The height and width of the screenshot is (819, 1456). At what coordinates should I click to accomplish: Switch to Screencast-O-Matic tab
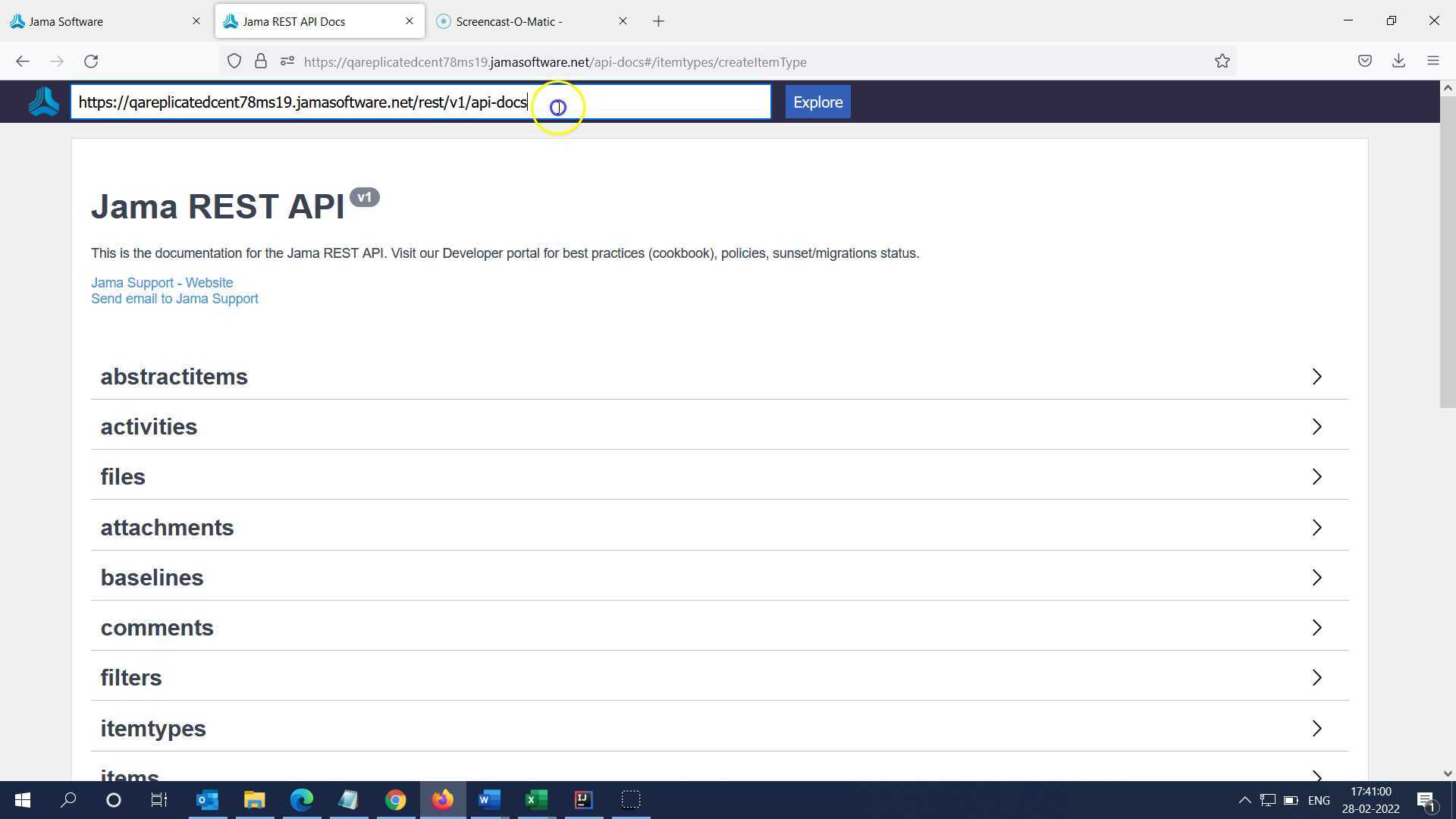[533, 21]
